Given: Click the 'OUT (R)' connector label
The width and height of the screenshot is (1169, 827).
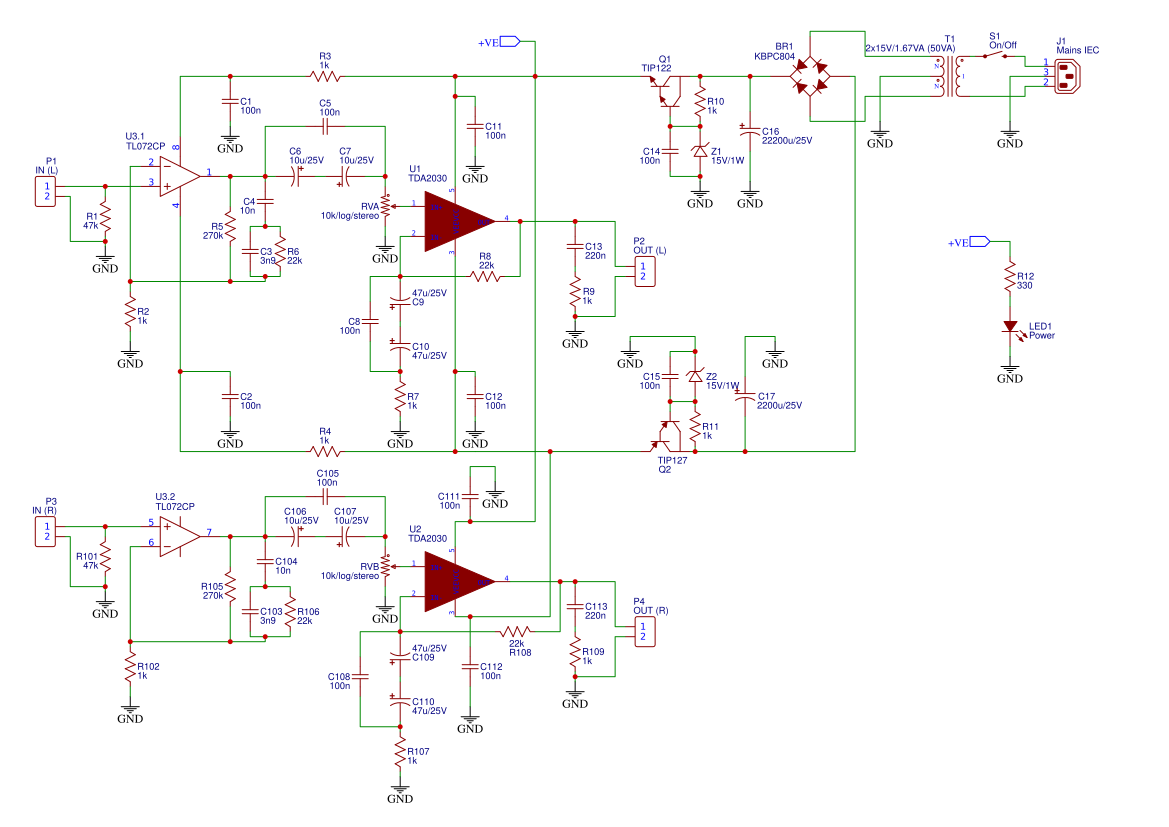Looking at the screenshot, I should tap(650, 611).
